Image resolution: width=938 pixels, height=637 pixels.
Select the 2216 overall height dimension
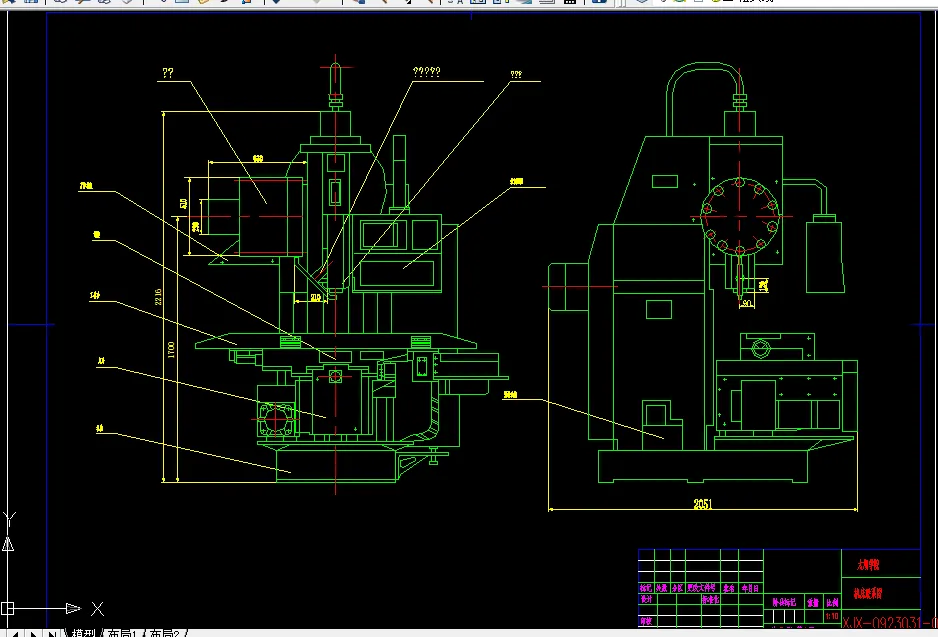click(x=158, y=297)
